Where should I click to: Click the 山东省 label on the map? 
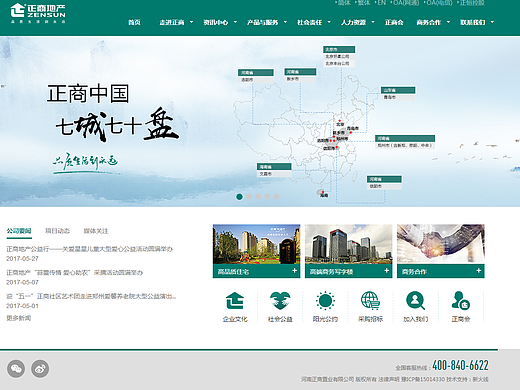398,90
